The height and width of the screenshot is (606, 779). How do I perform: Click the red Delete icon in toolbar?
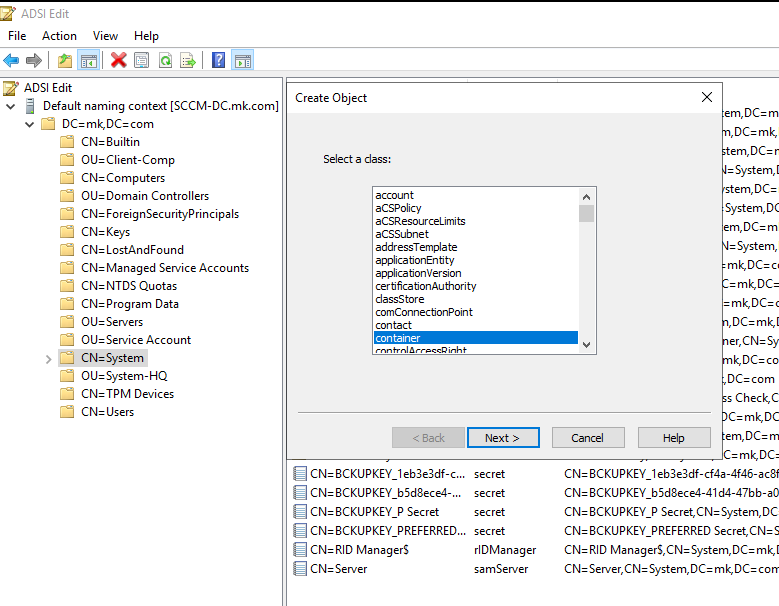pos(119,60)
